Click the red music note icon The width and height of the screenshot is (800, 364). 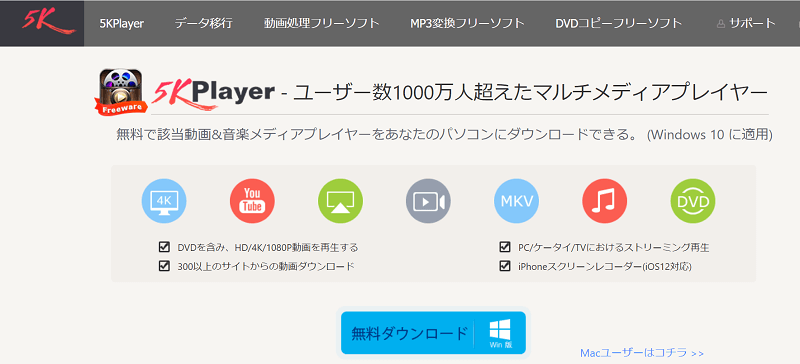click(605, 201)
